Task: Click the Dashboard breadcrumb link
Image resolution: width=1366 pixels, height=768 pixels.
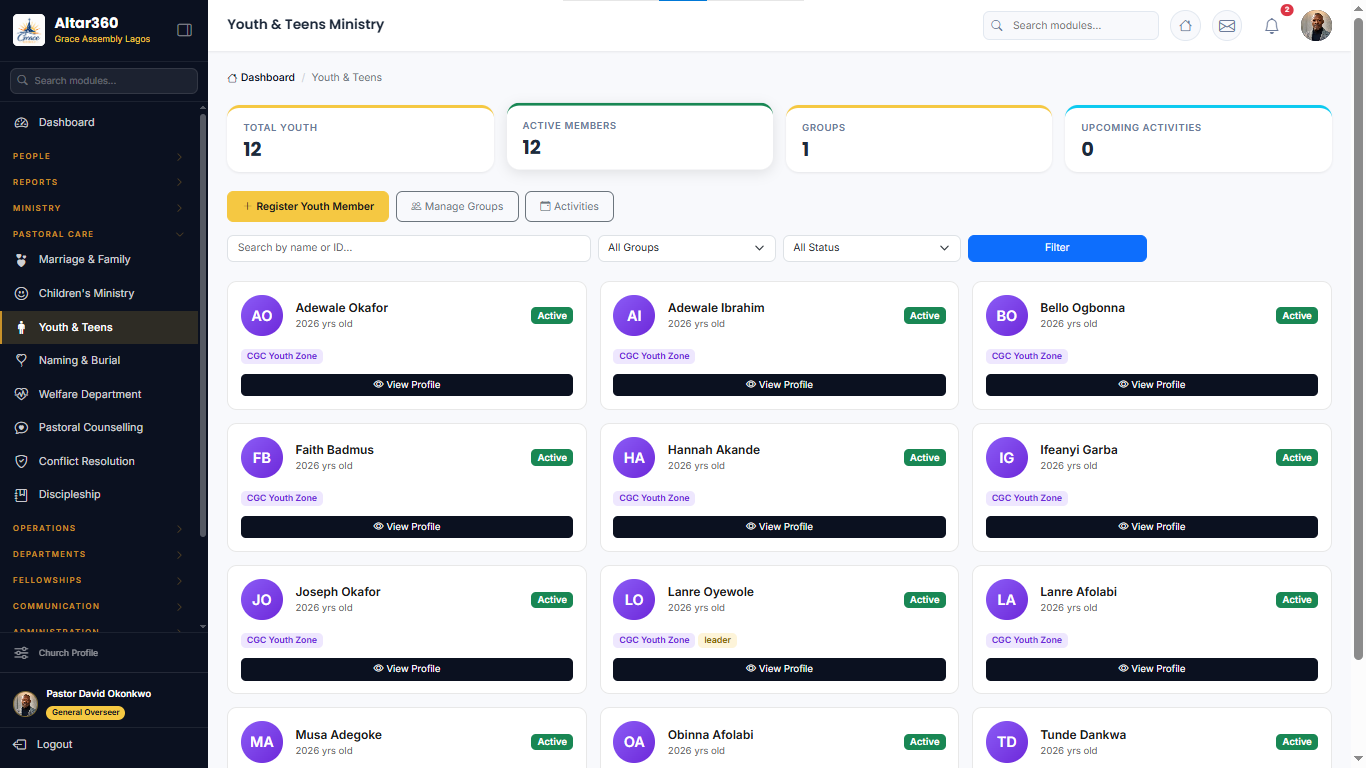Action: [261, 77]
